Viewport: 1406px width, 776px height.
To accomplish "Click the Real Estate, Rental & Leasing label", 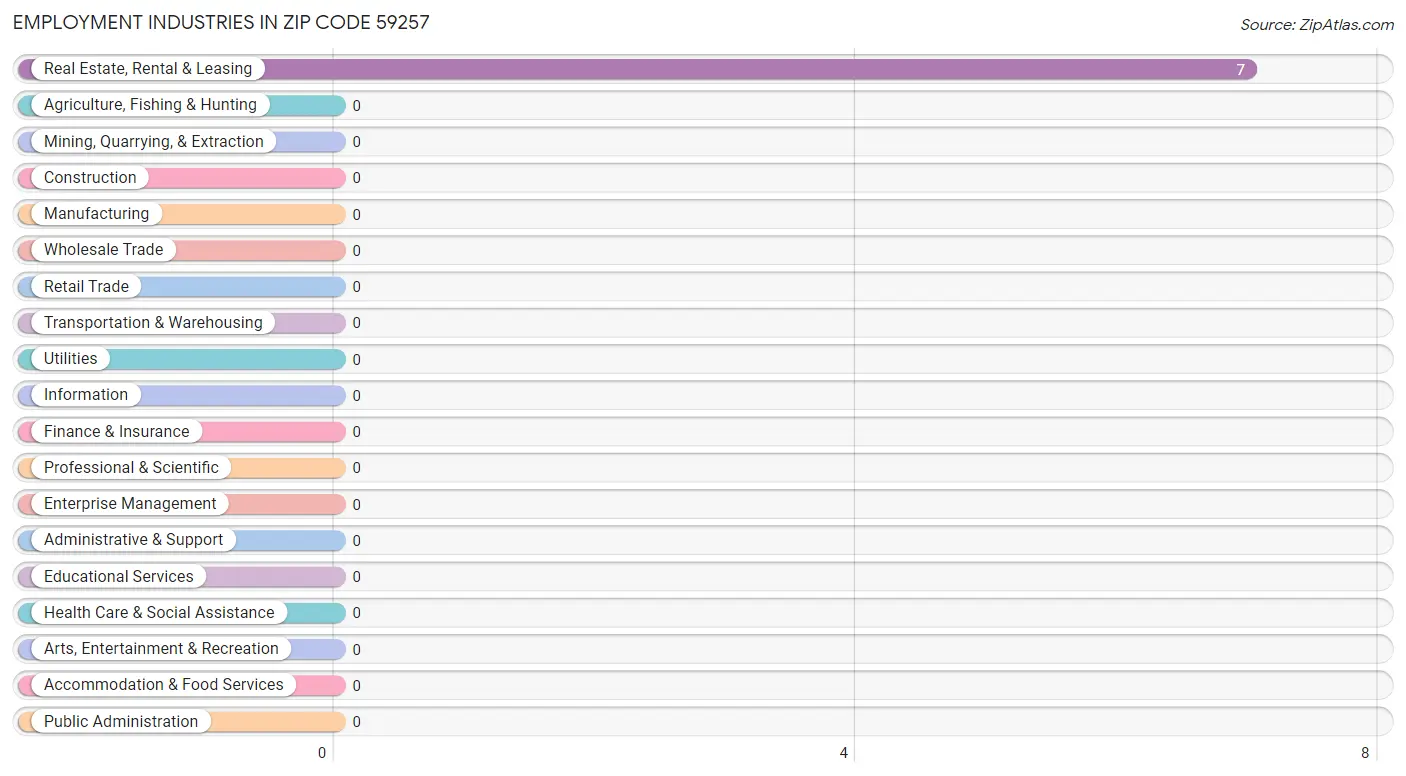I will 148,69.
